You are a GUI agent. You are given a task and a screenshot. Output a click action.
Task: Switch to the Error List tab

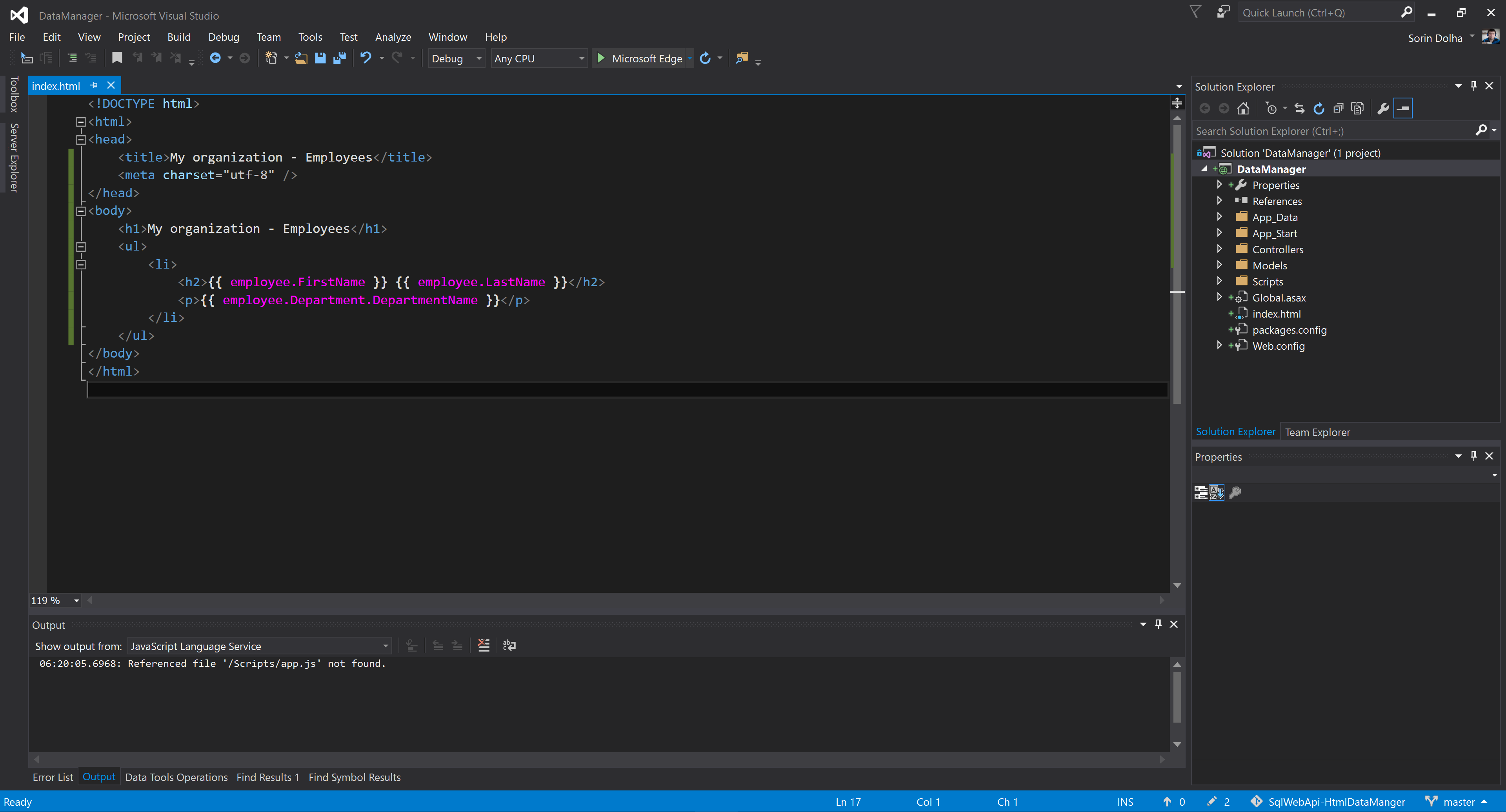click(53, 777)
